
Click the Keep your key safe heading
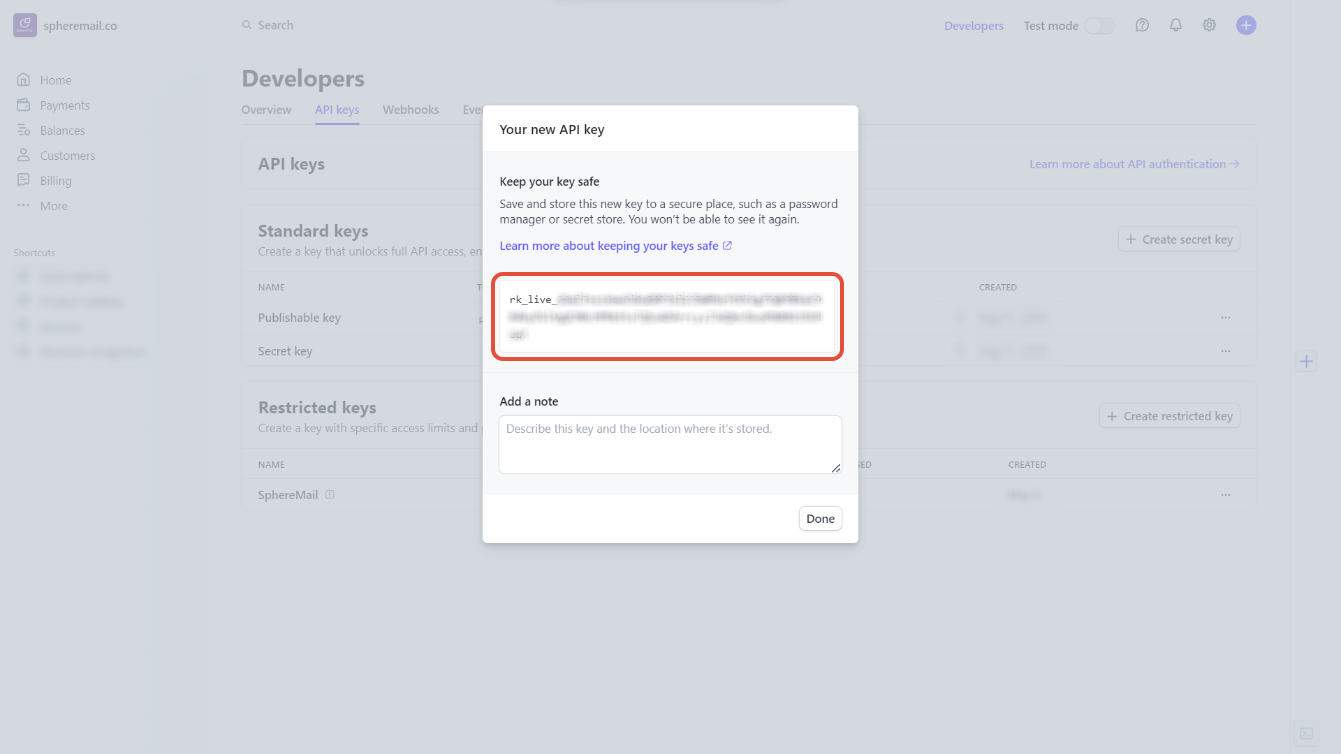coord(550,182)
